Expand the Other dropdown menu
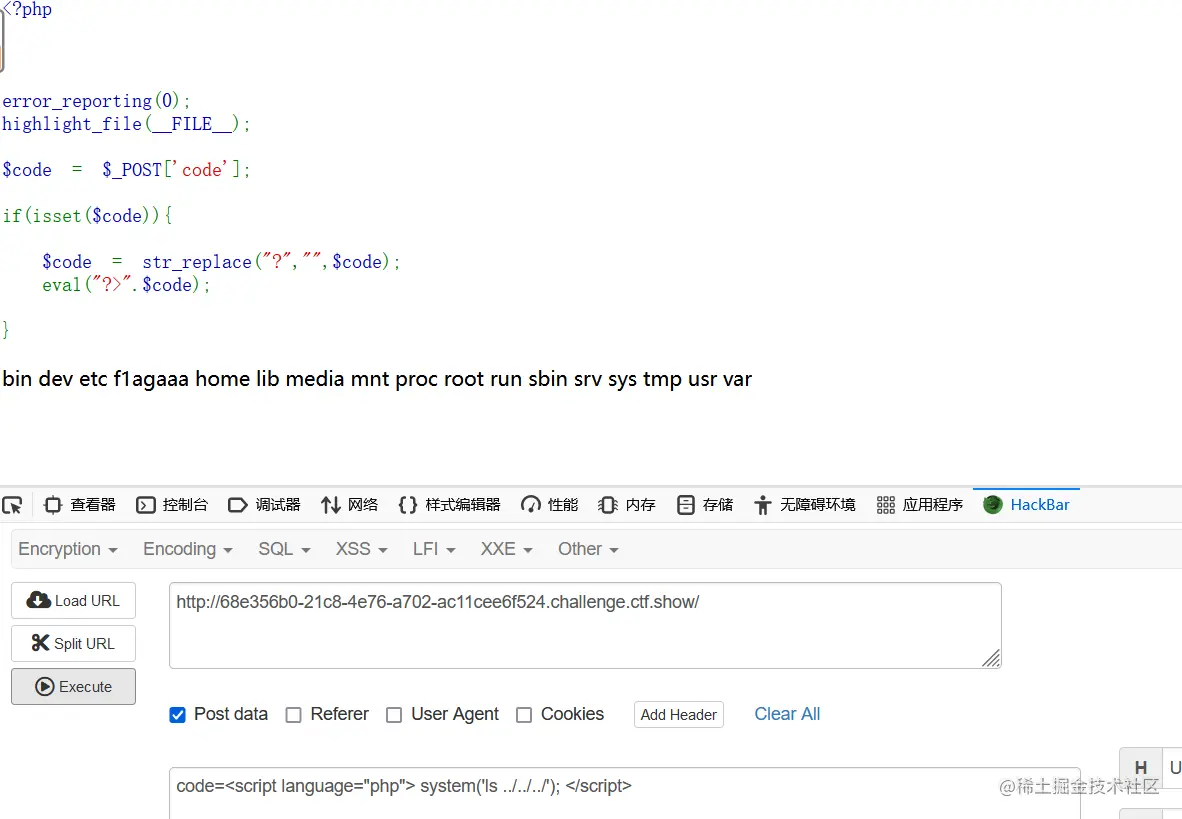The width and height of the screenshot is (1182, 819). tap(588, 549)
